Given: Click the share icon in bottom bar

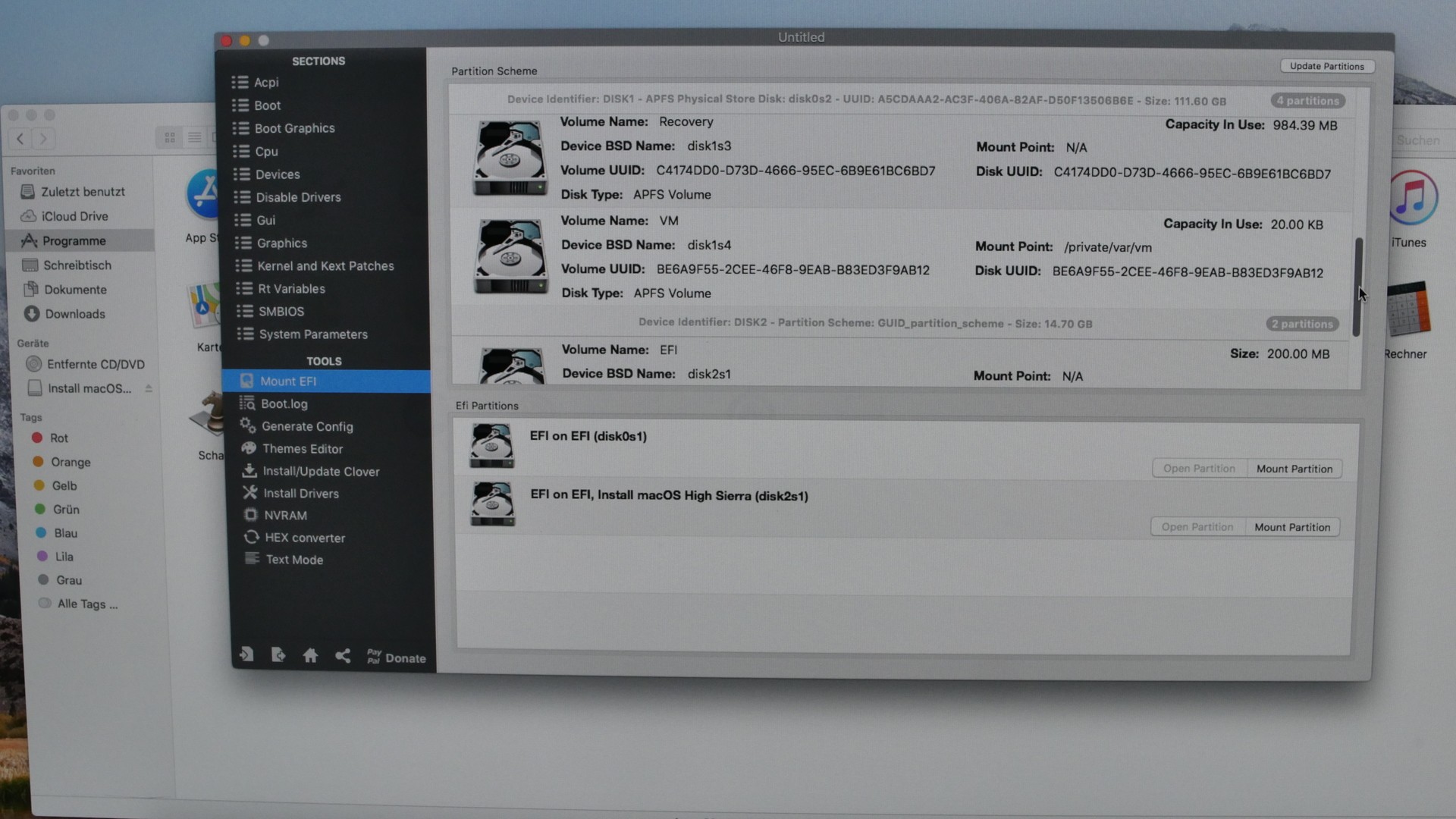Looking at the screenshot, I should 343,656.
